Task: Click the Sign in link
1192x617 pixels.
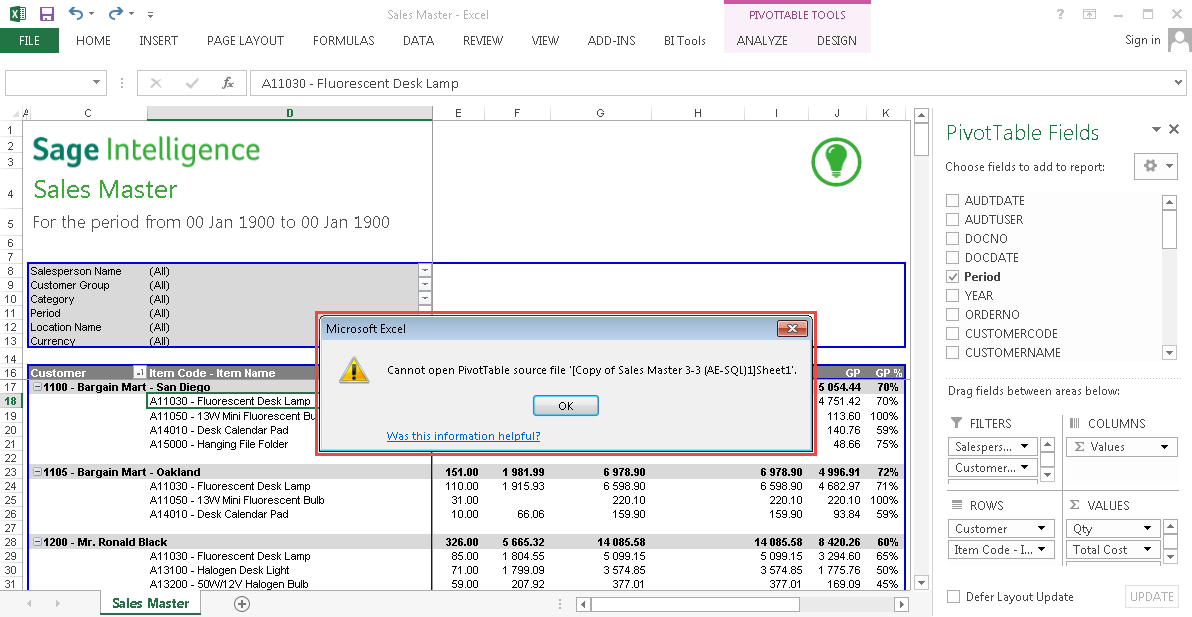Action: point(1143,40)
